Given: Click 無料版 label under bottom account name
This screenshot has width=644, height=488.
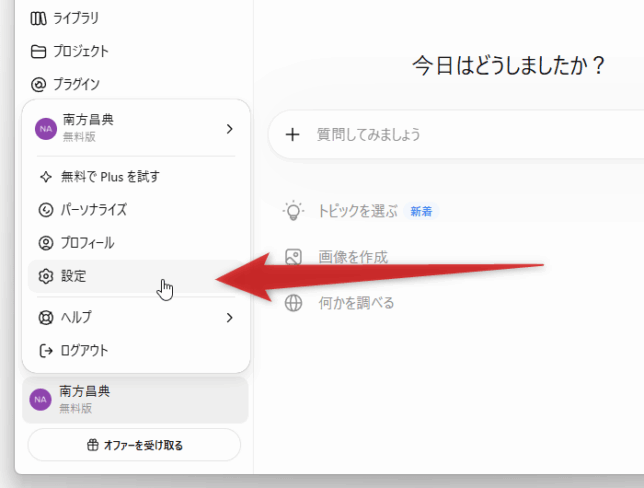Looking at the screenshot, I should pos(76,408).
